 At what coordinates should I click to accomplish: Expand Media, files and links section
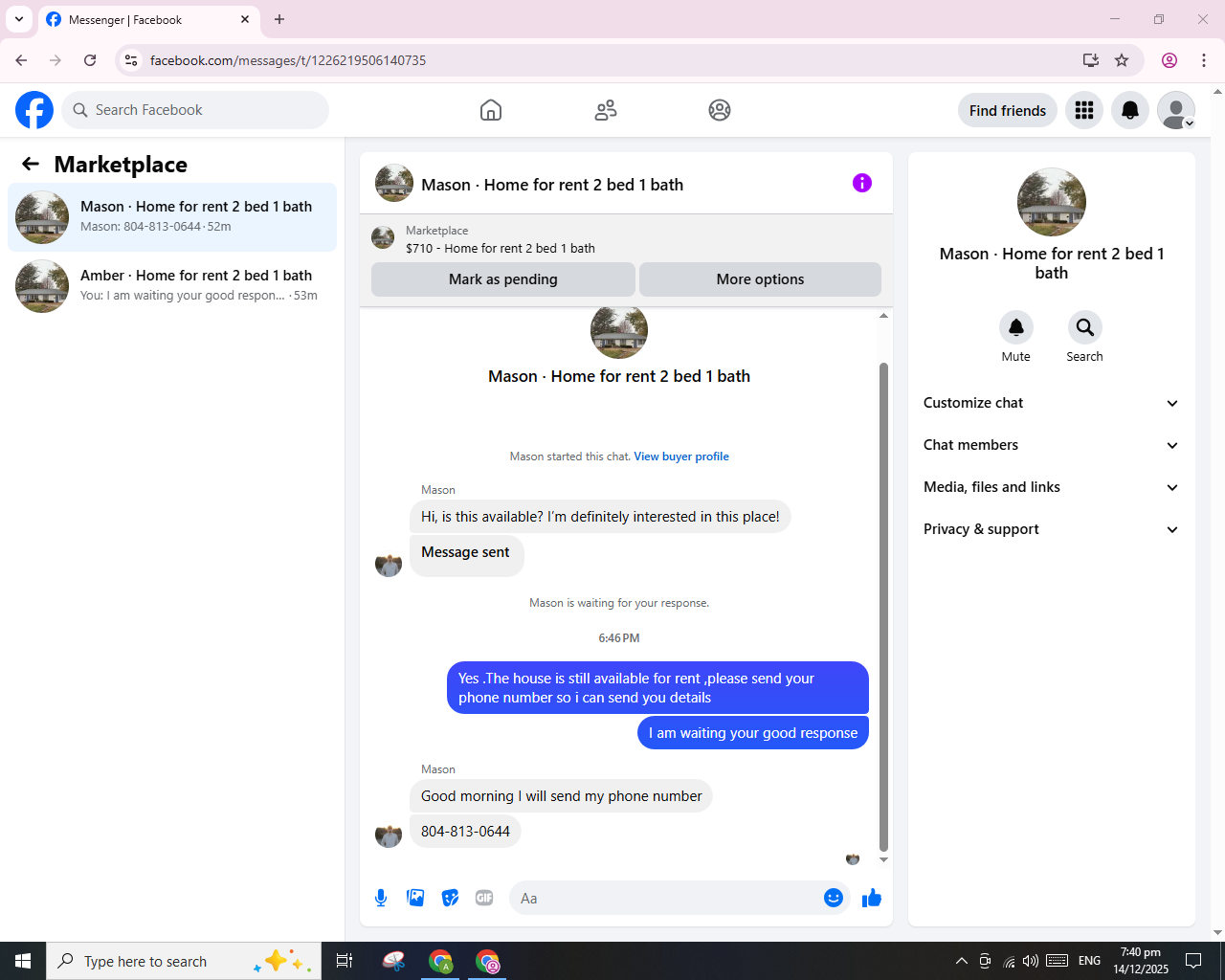coord(1051,487)
